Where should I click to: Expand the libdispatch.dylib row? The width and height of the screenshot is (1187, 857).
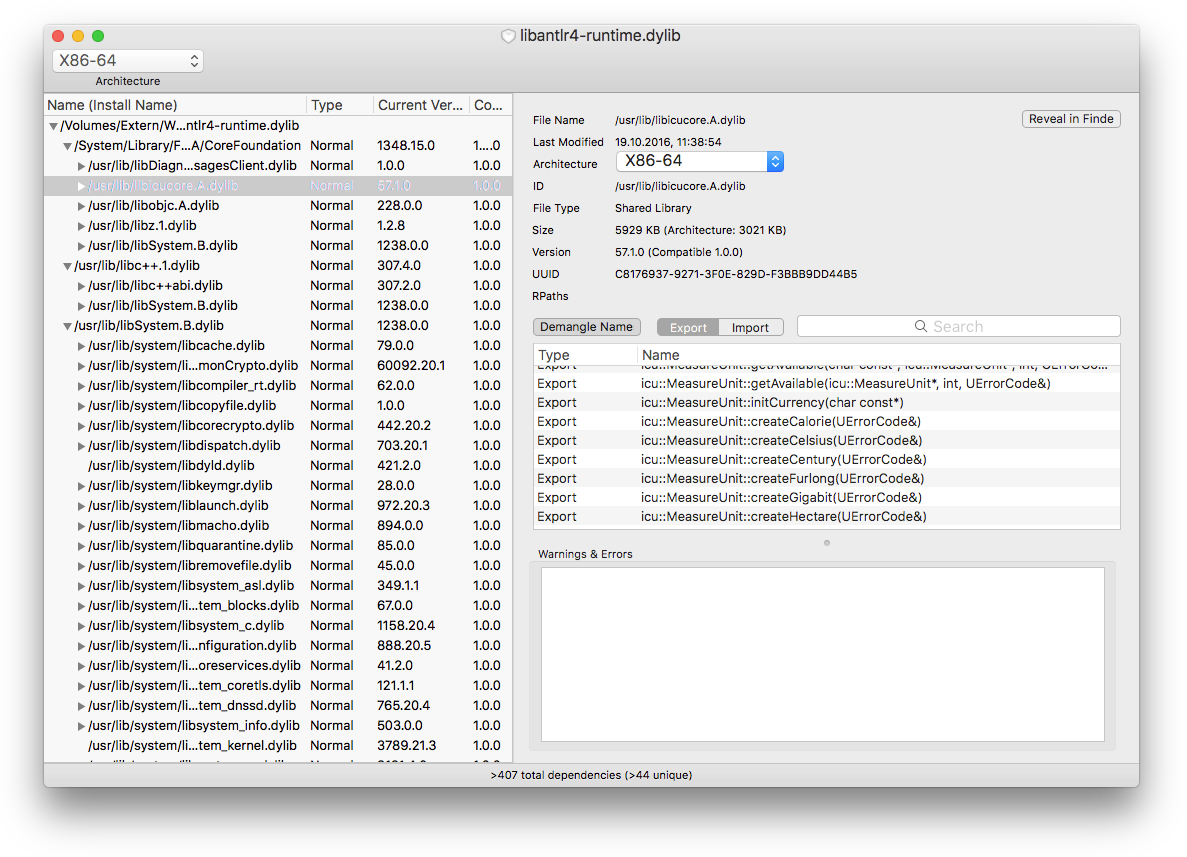click(81, 446)
